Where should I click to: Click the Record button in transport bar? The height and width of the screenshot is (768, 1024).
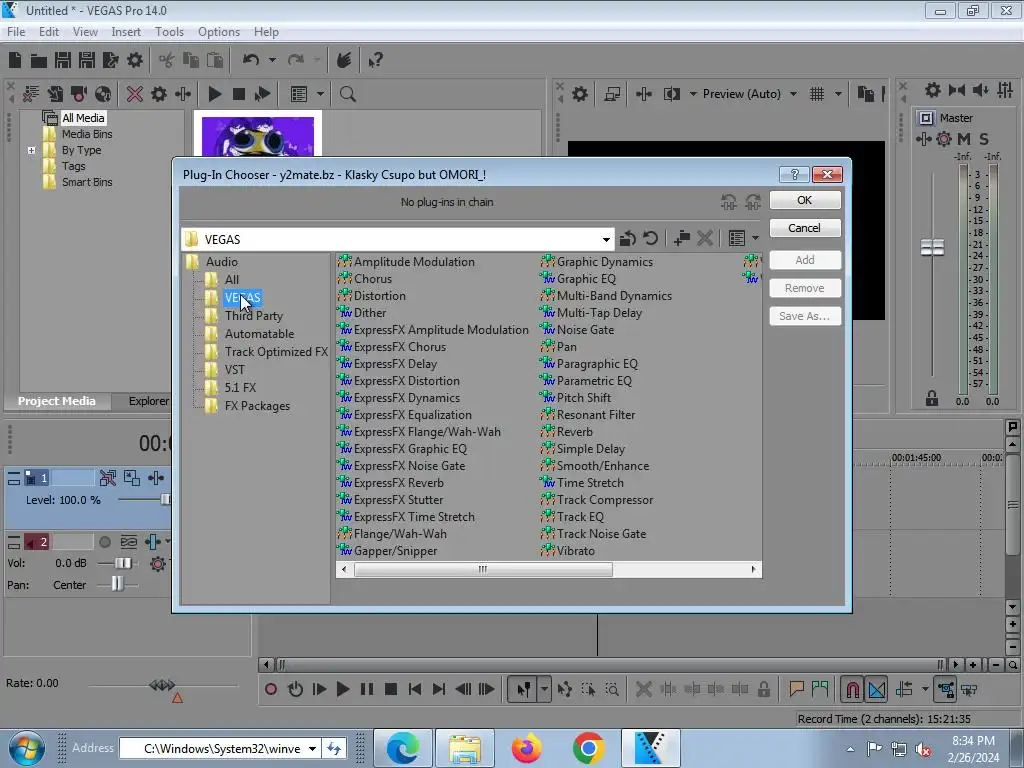[270, 689]
